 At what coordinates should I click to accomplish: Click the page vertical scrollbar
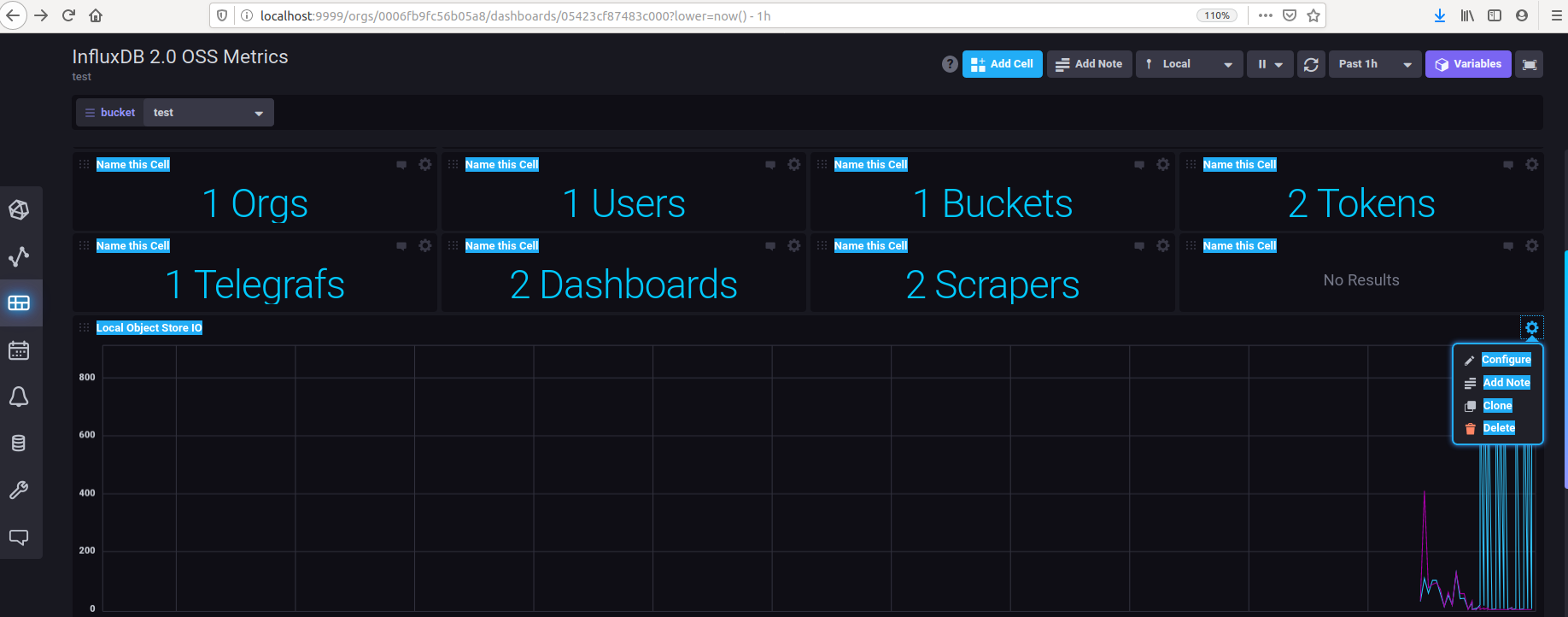coord(1565,369)
